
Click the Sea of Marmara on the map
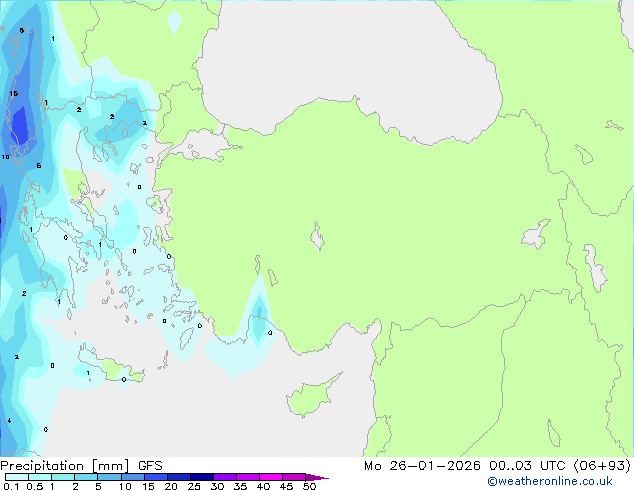(202, 146)
